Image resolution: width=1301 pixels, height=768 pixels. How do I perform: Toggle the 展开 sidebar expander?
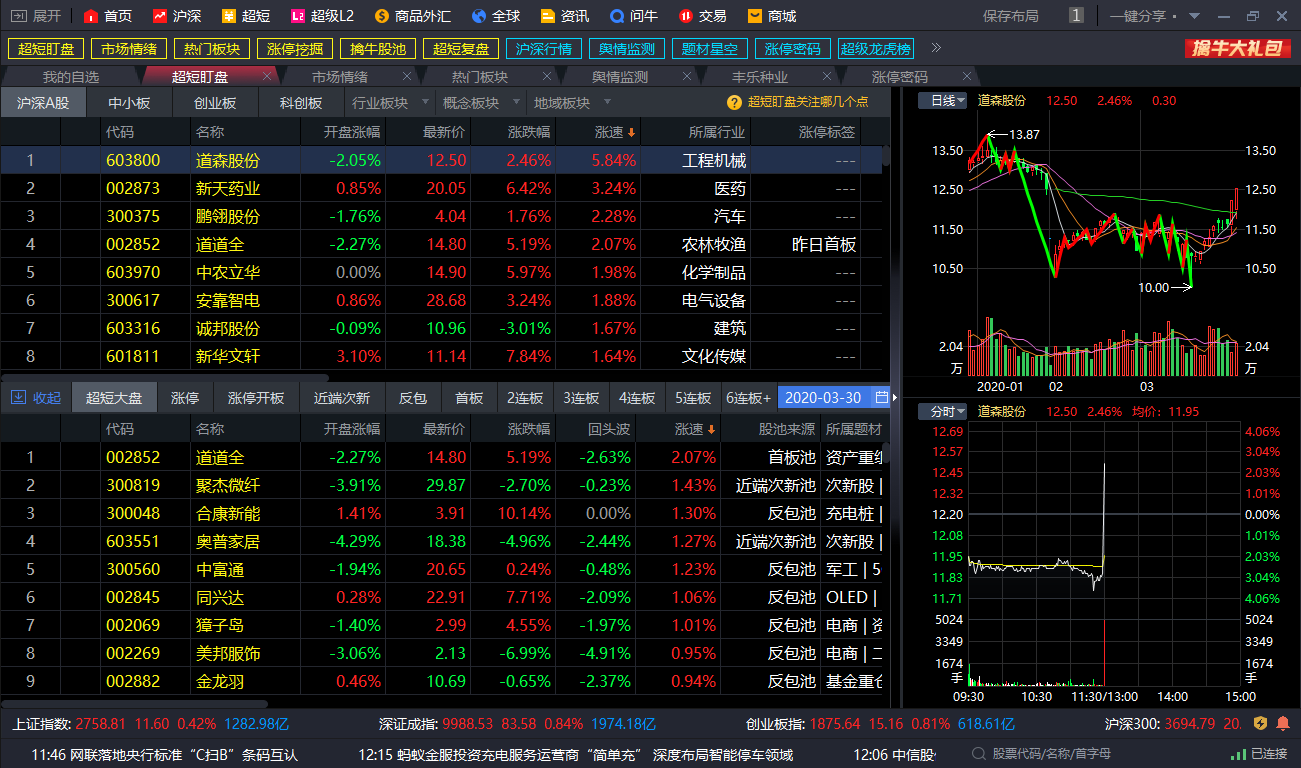[x=35, y=16]
